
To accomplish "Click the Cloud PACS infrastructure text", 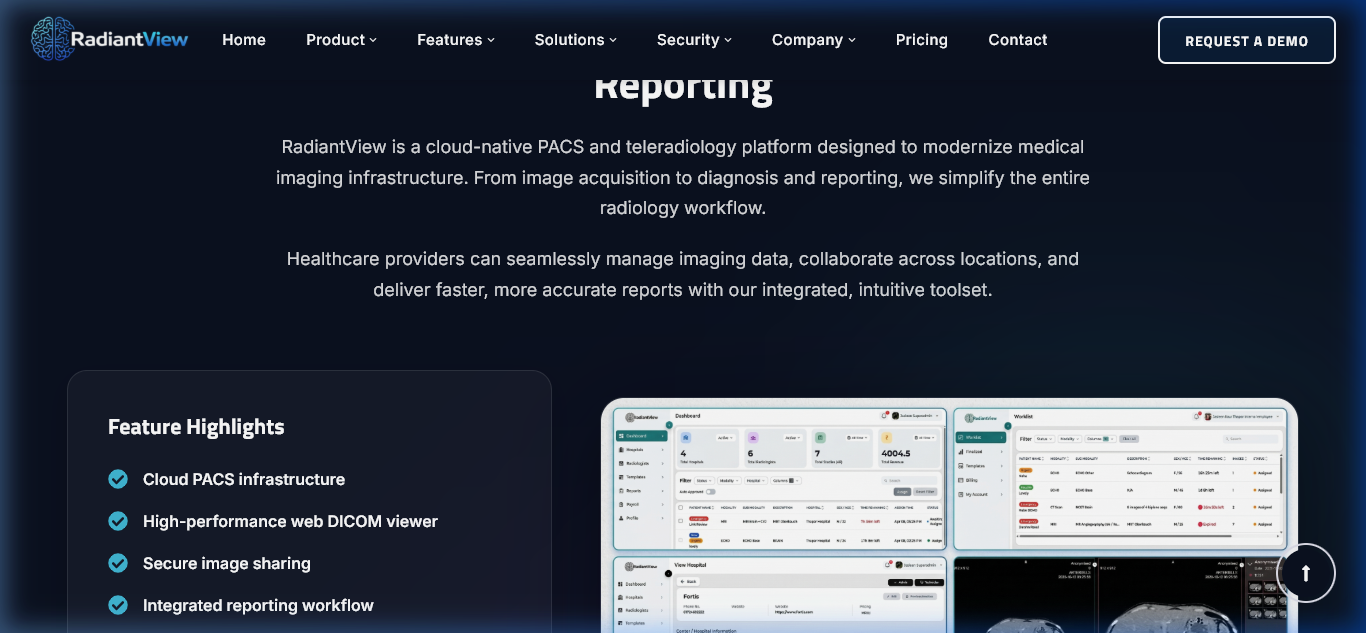I will (x=244, y=479).
